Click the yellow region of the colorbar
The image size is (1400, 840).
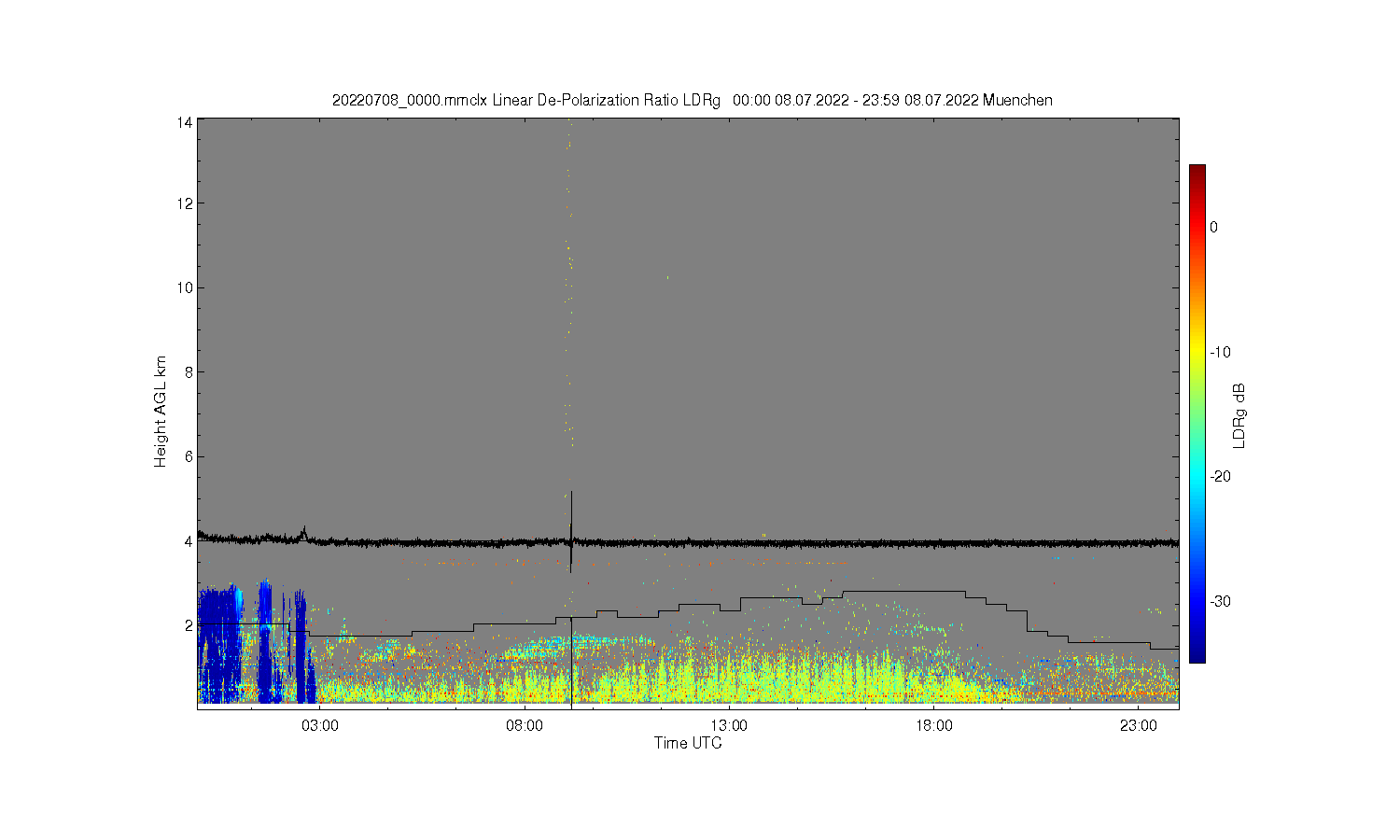[1197, 353]
